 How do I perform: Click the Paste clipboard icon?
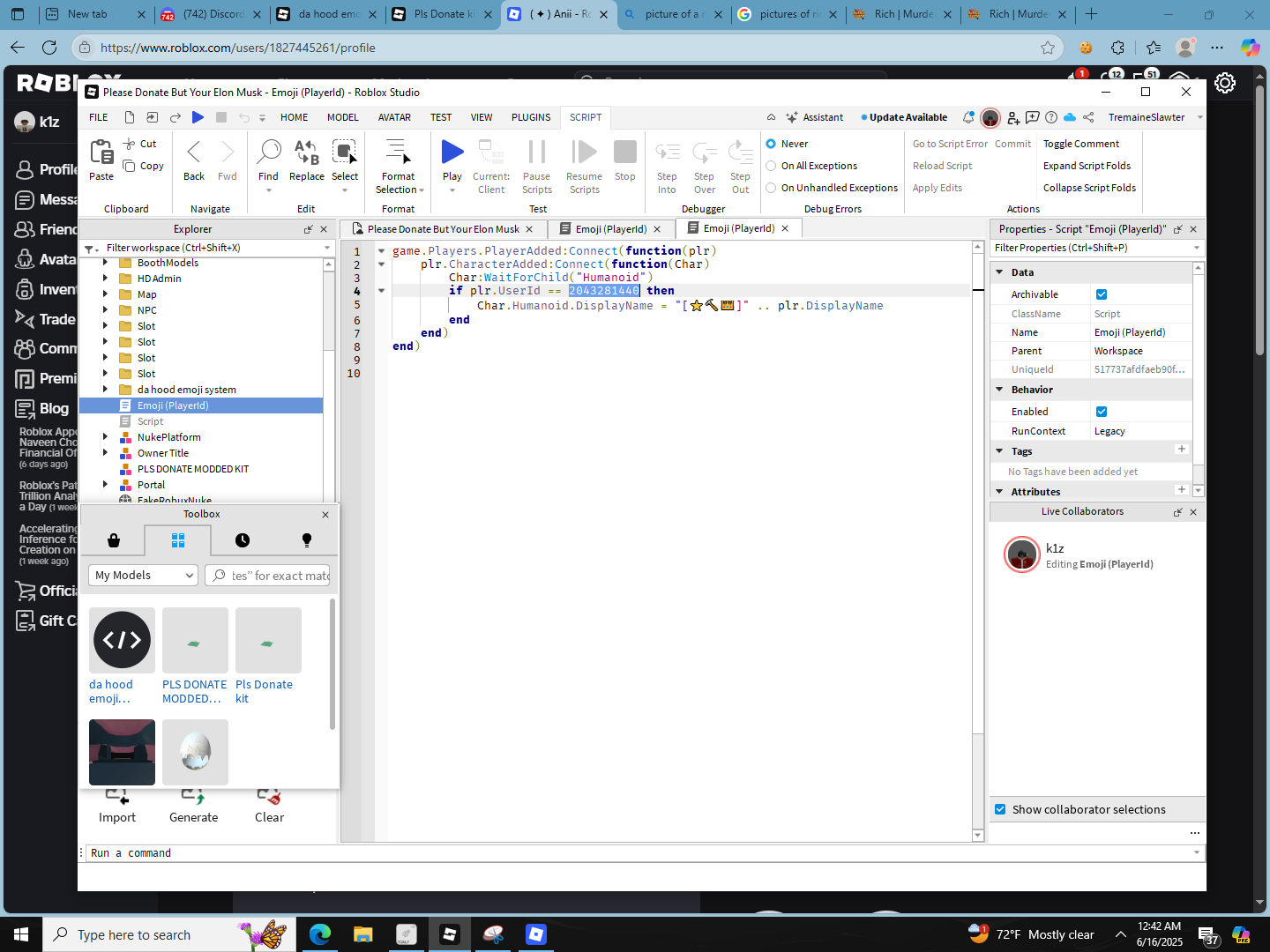point(102,152)
